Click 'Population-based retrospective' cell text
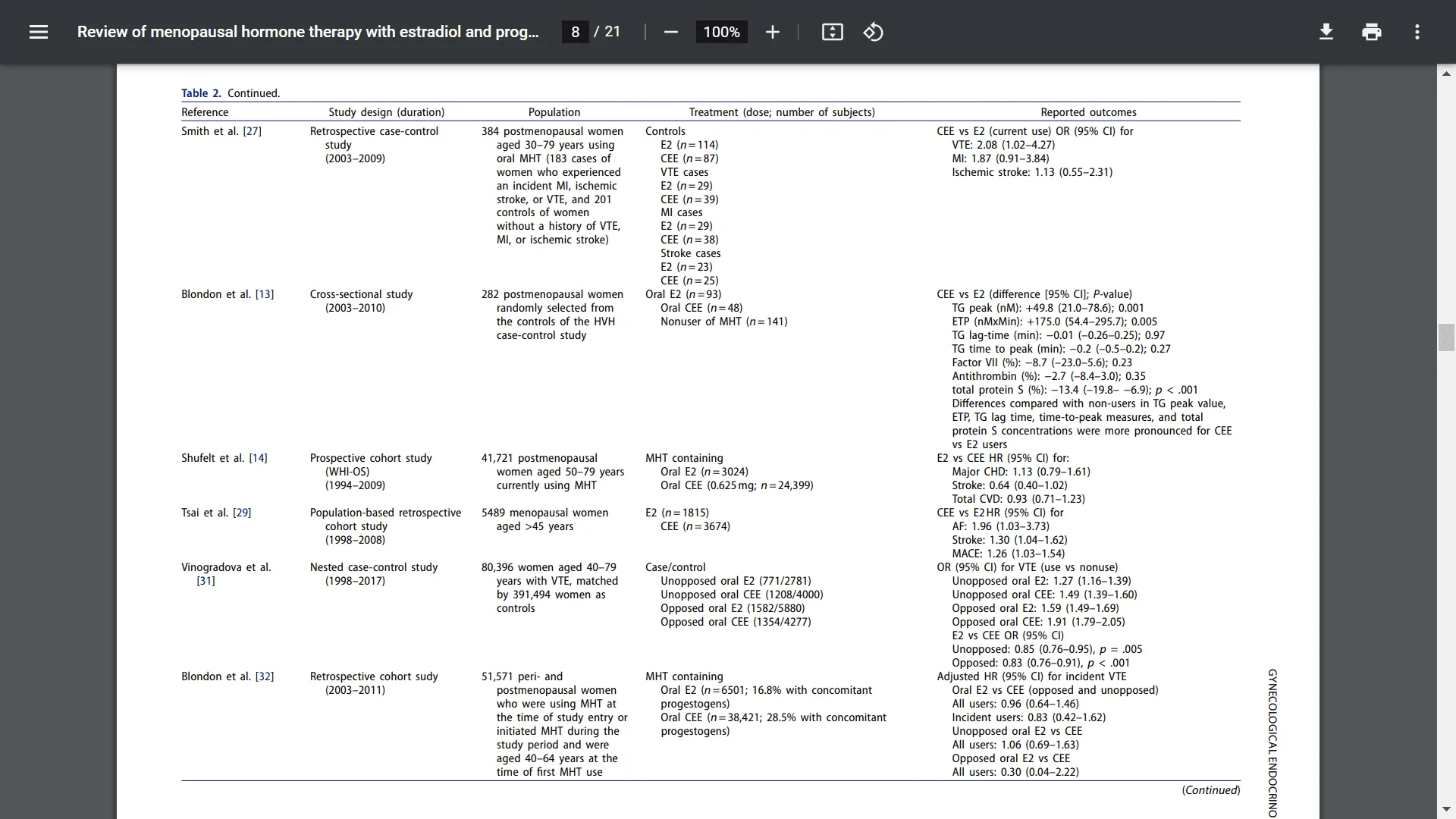 point(385,513)
